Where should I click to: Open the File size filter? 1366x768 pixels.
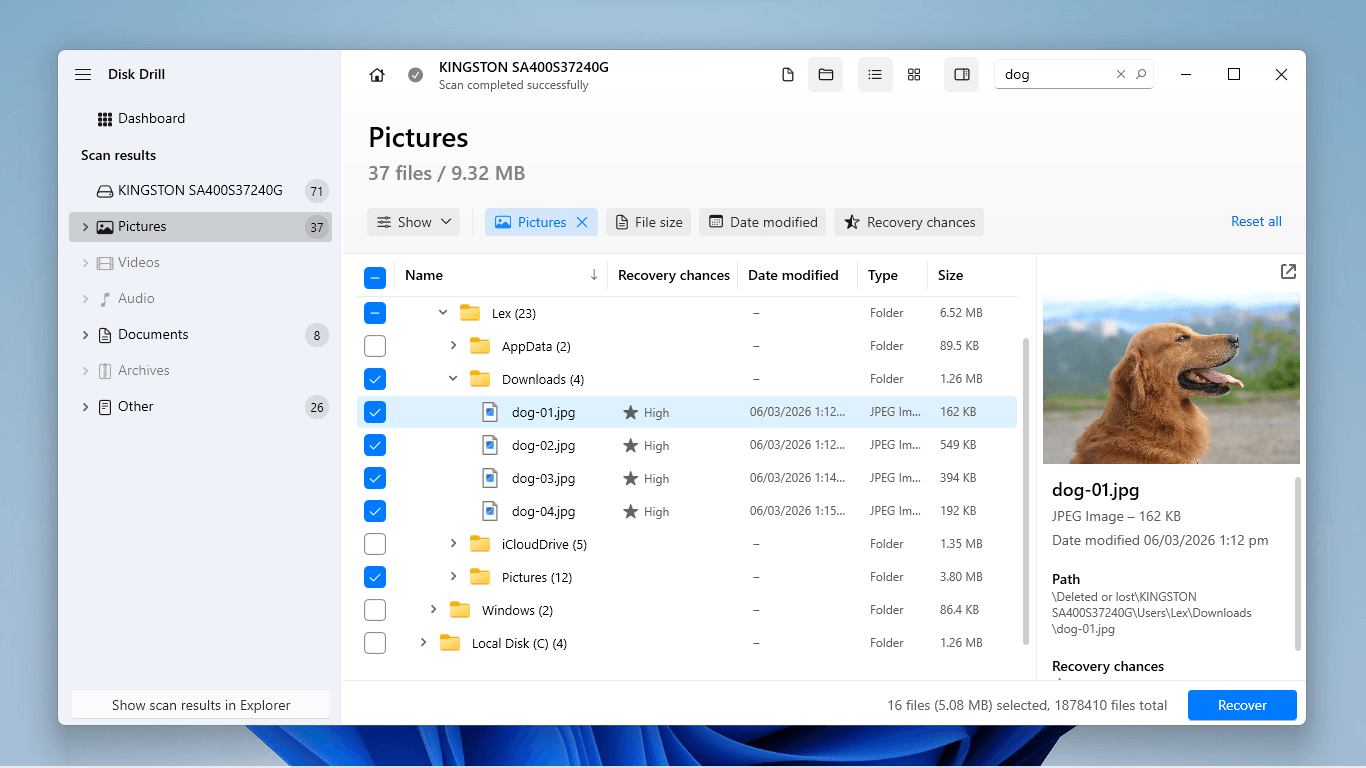pos(648,222)
